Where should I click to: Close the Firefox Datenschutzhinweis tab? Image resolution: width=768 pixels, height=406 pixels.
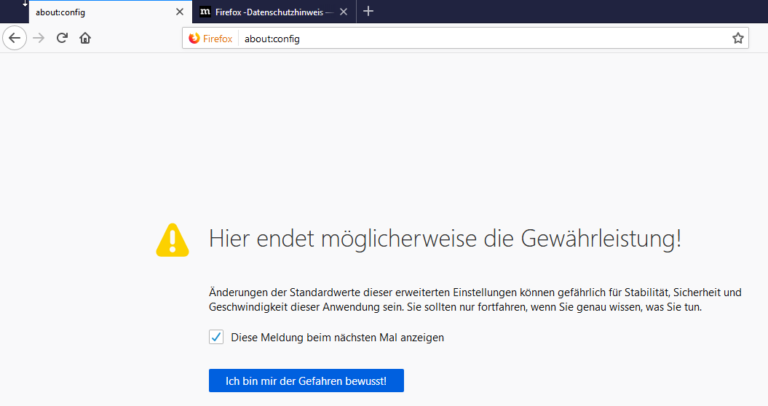(x=344, y=12)
